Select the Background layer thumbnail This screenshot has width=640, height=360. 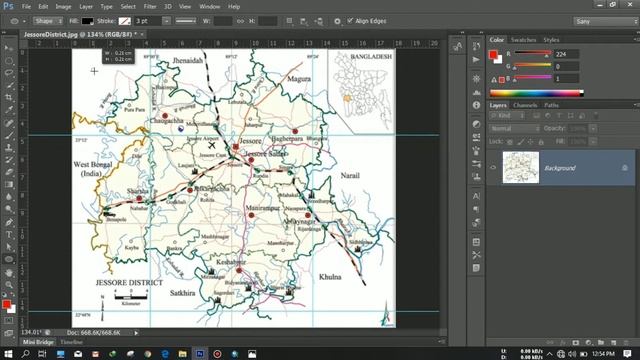coord(520,168)
